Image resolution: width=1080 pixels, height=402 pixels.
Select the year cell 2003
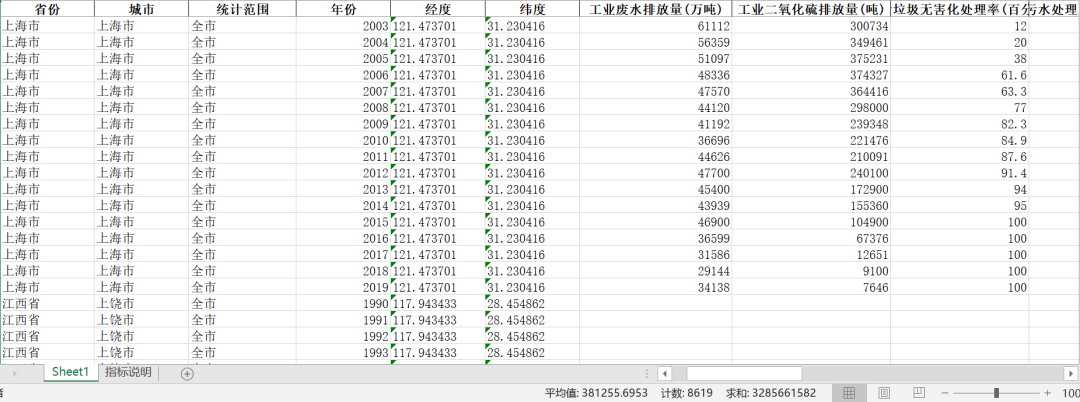pyautogui.click(x=343, y=26)
